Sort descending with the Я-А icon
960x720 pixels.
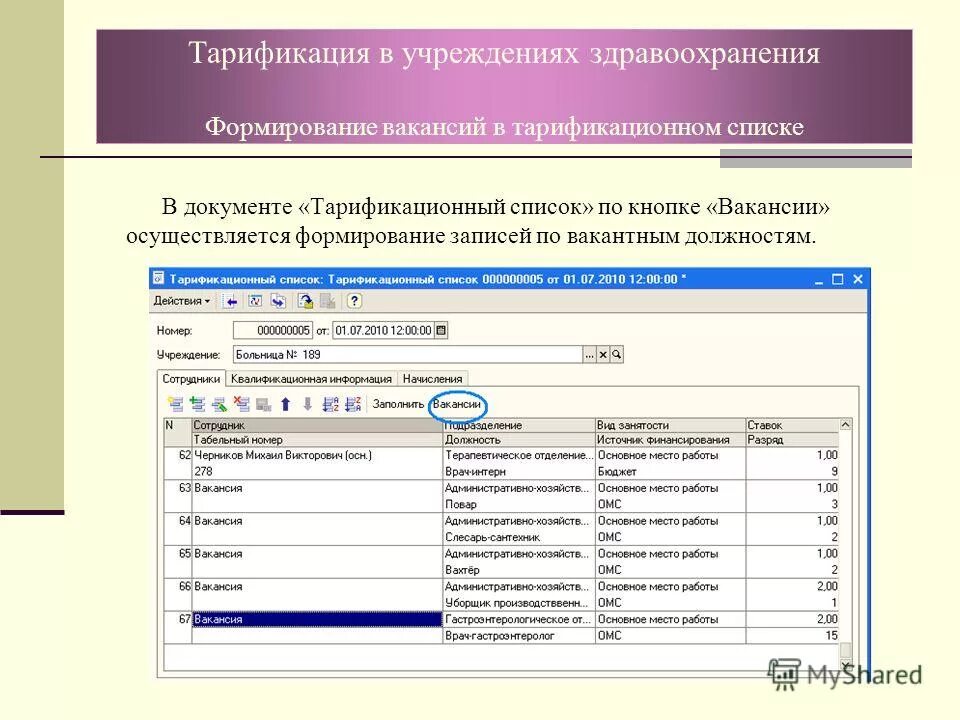351,405
